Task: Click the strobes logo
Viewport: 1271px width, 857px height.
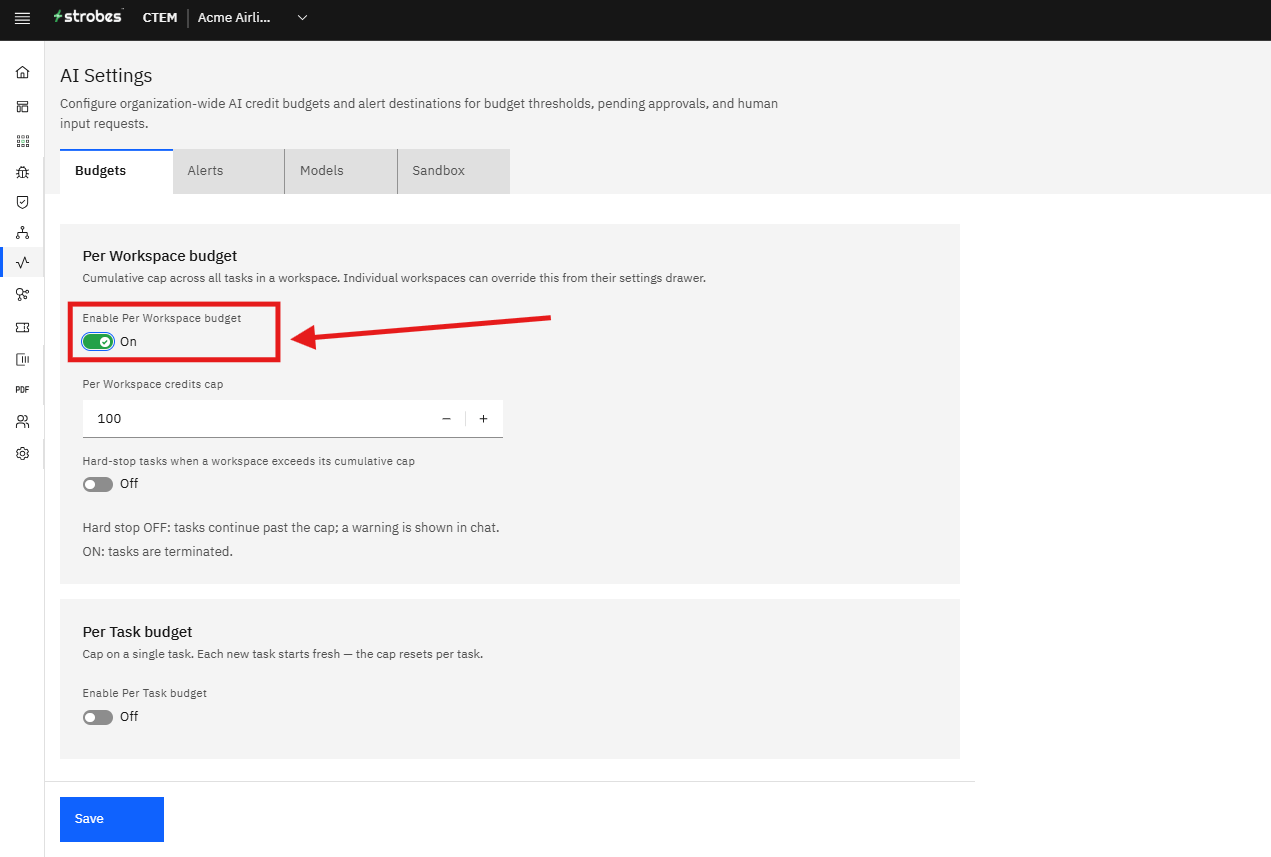Action: click(88, 17)
